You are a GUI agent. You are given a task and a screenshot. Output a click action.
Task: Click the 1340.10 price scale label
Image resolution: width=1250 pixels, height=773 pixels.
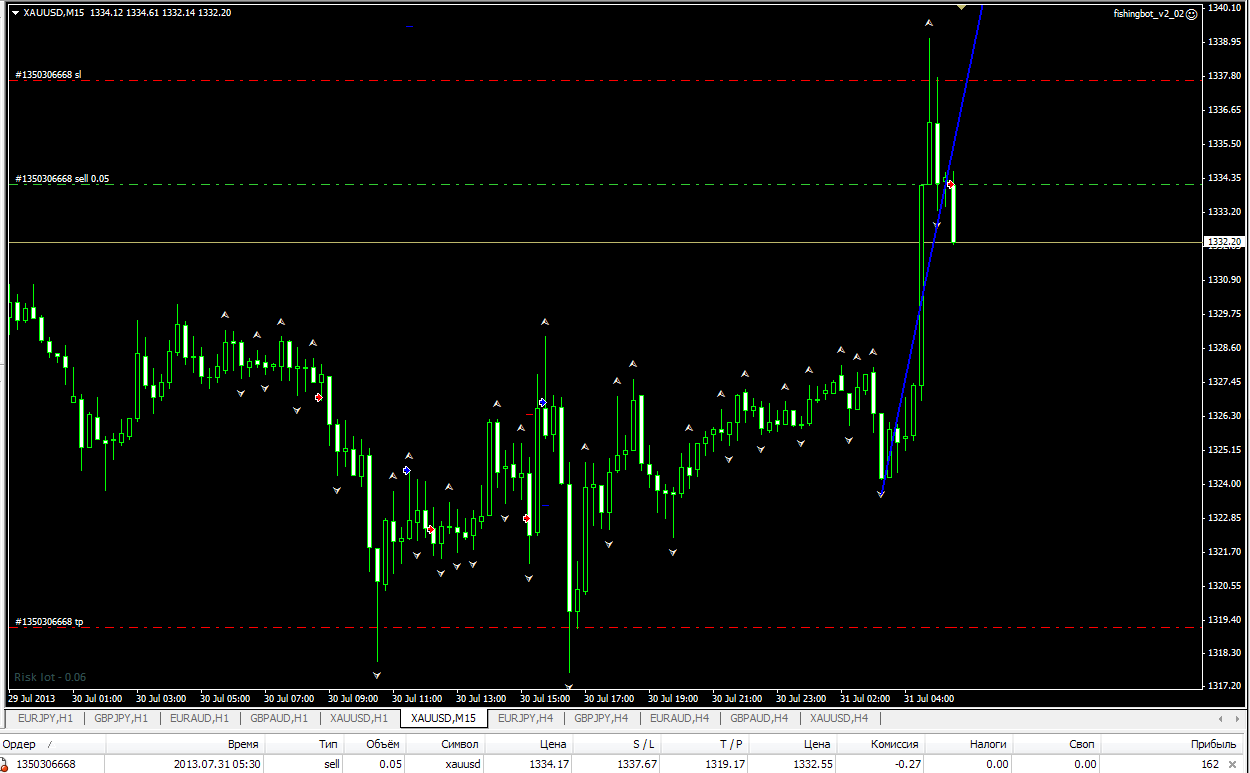[1224, 8]
